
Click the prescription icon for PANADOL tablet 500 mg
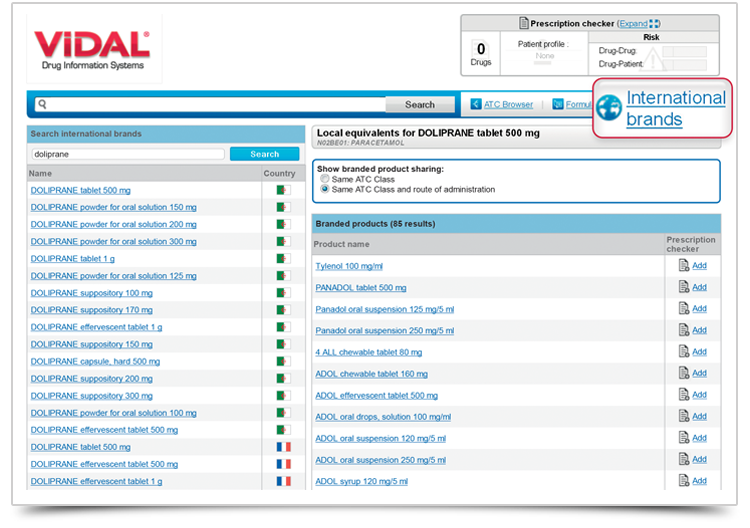pyautogui.click(x=684, y=286)
